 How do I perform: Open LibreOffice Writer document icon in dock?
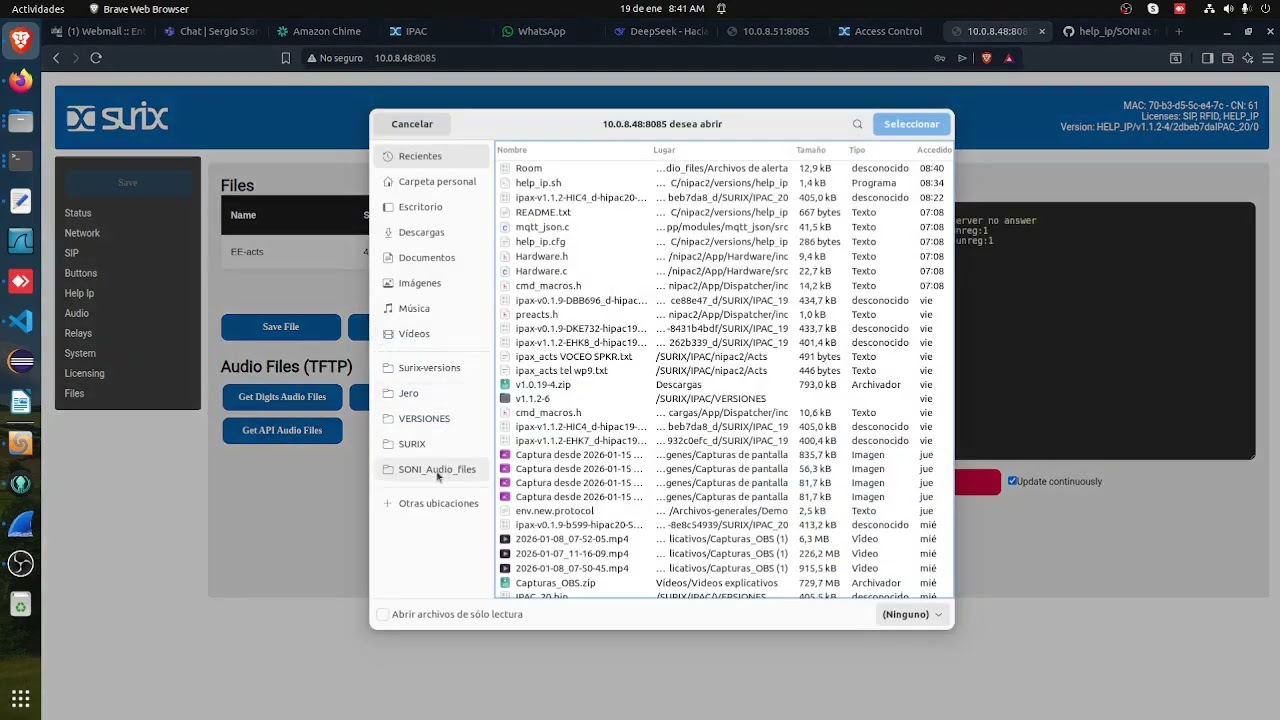[20, 402]
